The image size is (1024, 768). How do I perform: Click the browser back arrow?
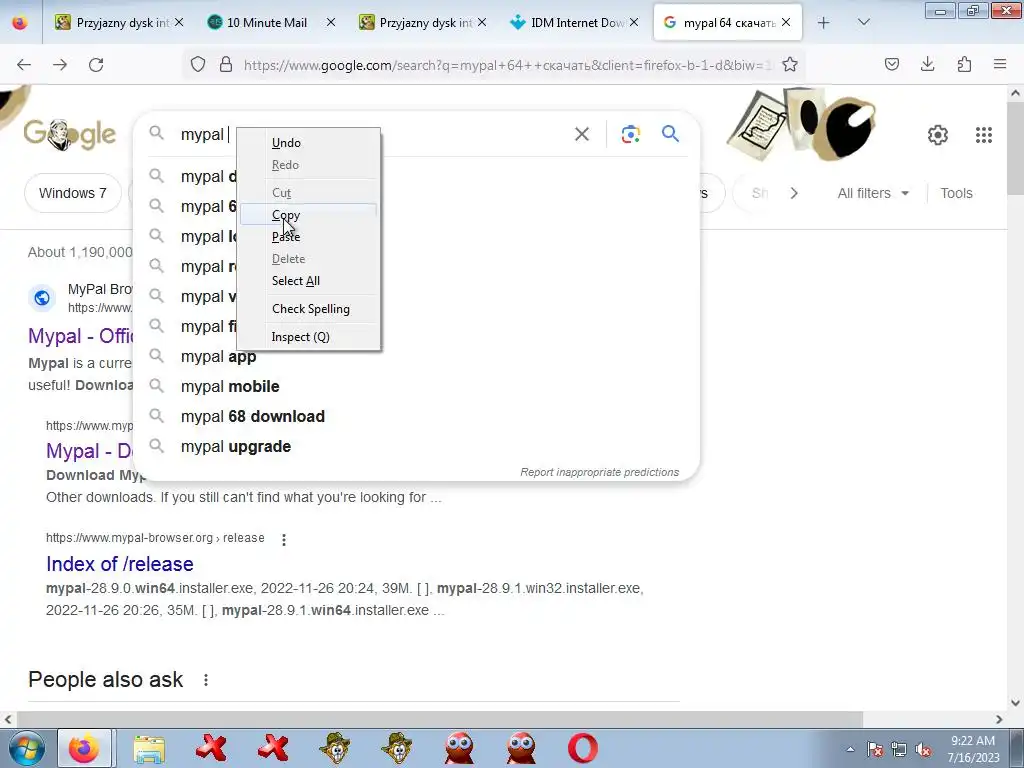[24, 65]
